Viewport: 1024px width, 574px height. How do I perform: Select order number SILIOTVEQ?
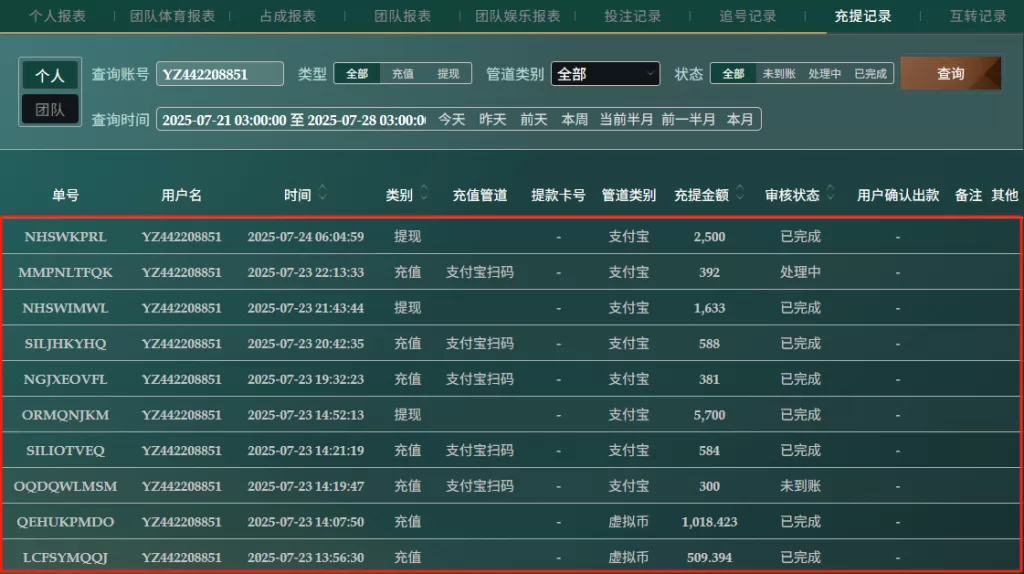(65, 451)
